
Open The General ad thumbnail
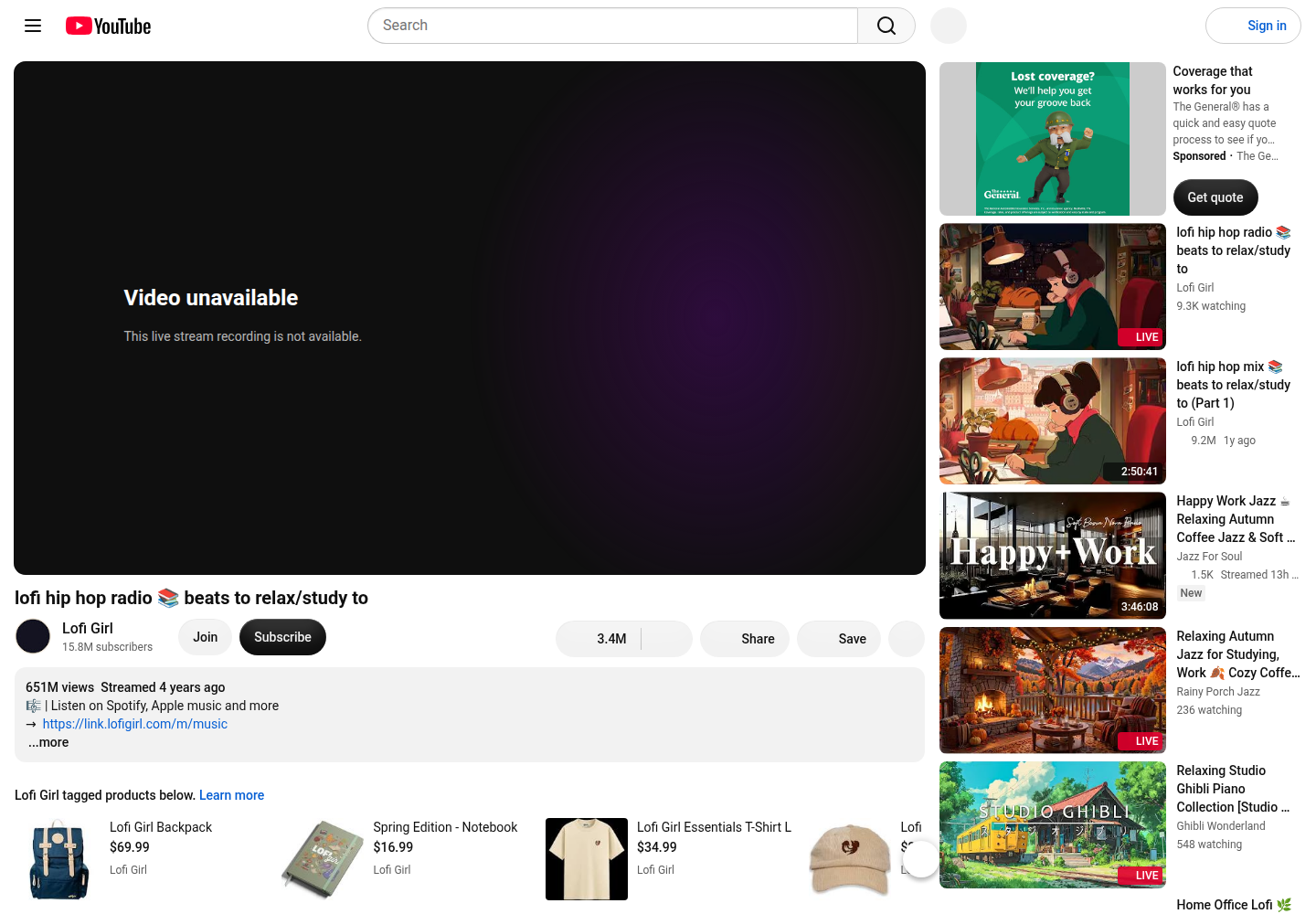[1053, 139]
